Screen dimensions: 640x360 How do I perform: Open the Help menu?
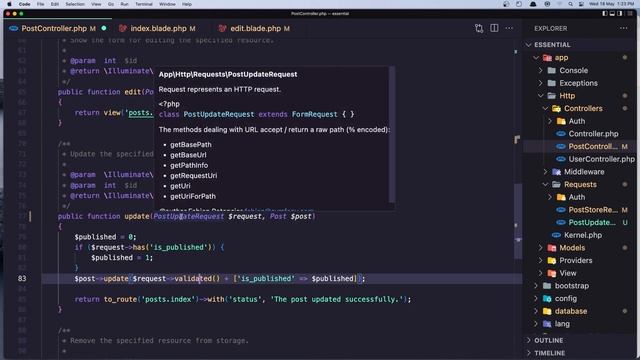pos(187,4)
